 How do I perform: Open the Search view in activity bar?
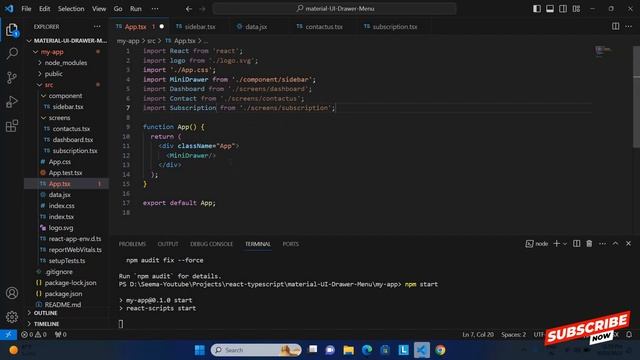coord(12,53)
